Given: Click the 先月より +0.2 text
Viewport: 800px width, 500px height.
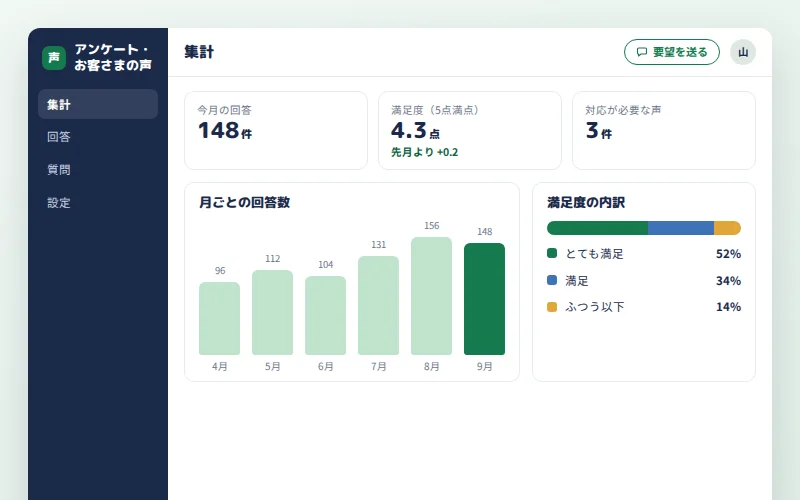Looking at the screenshot, I should [x=424, y=152].
